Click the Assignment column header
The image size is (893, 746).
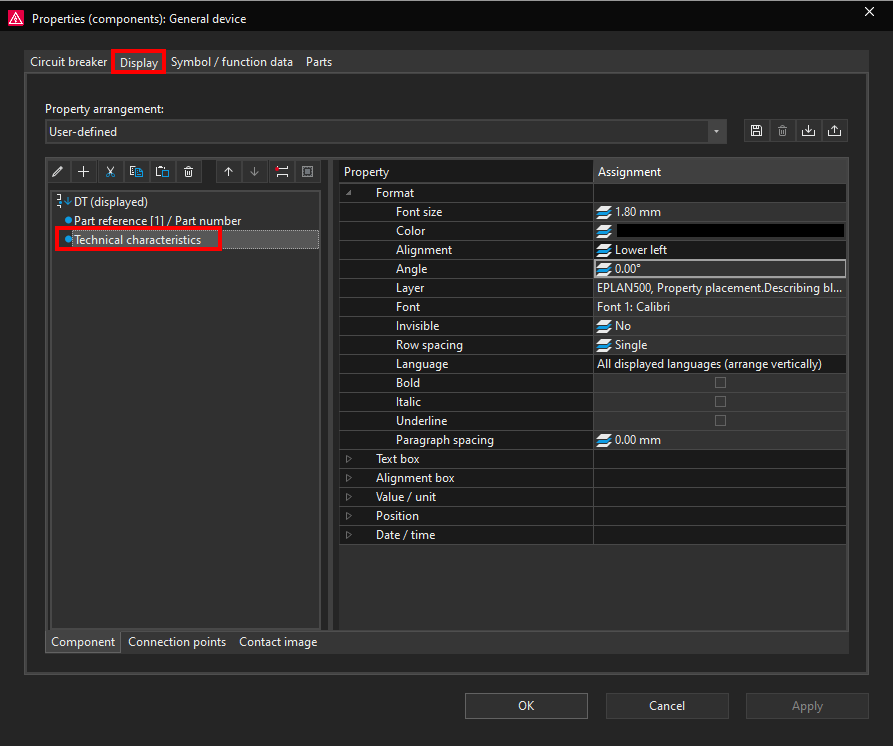click(720, 171)
